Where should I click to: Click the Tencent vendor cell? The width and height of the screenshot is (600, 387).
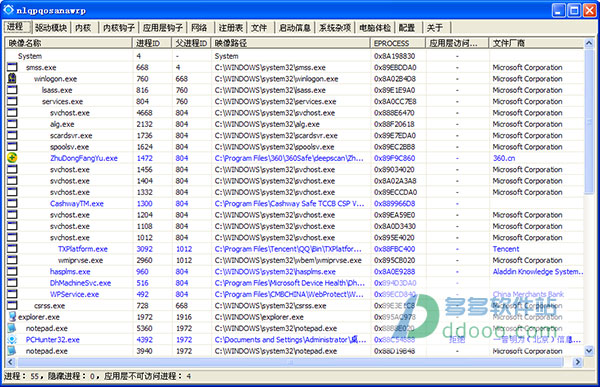point(506,249)
